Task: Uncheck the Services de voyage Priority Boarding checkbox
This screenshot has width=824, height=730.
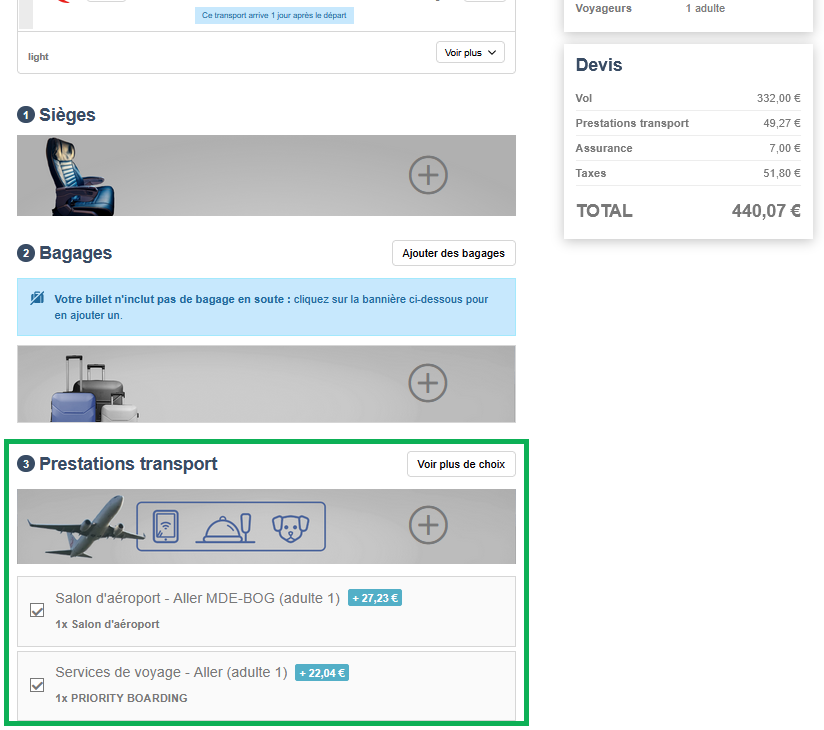Action: coord(37,685)
